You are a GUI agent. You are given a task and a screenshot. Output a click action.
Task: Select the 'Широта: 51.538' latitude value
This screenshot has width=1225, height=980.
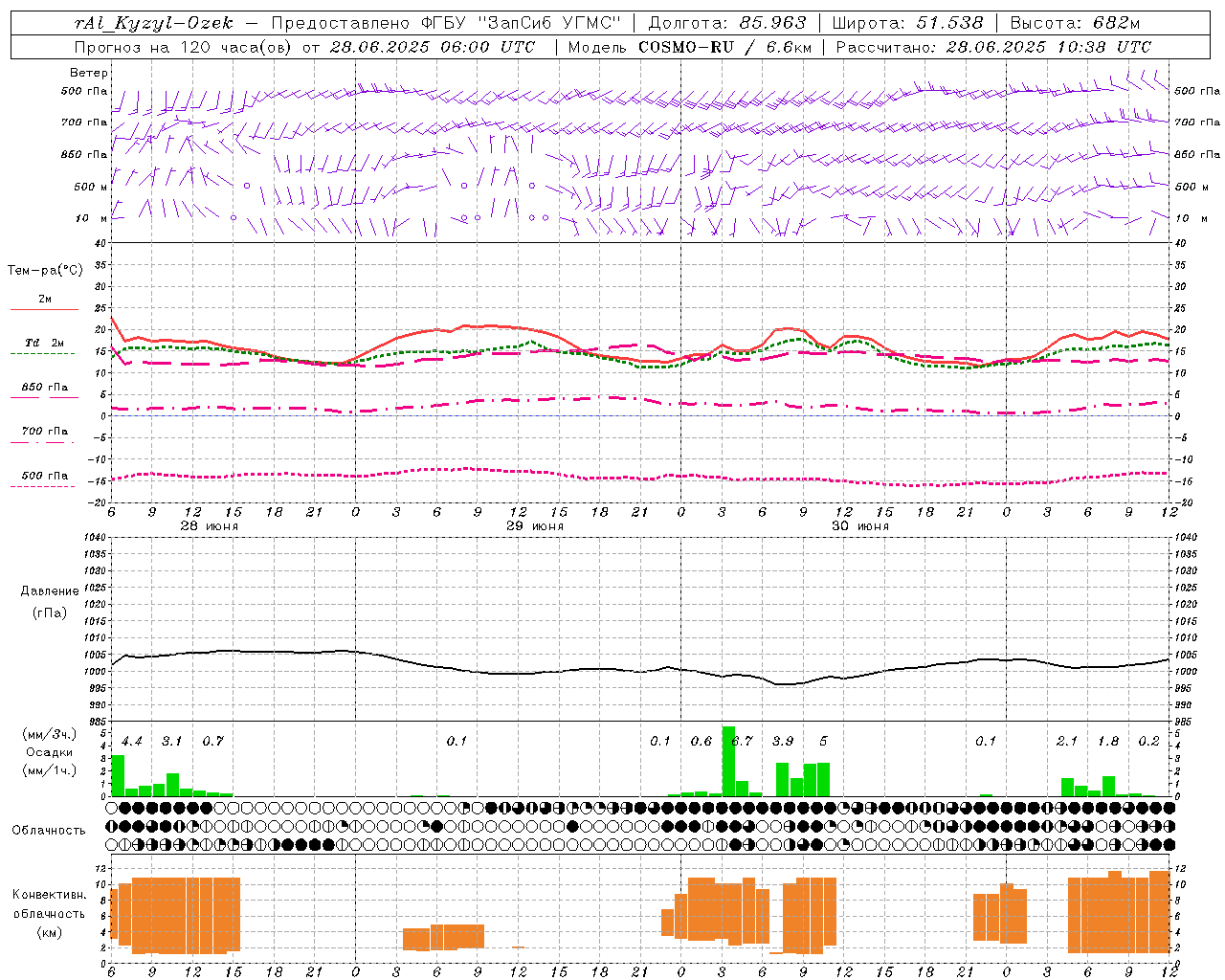[907, 23]
